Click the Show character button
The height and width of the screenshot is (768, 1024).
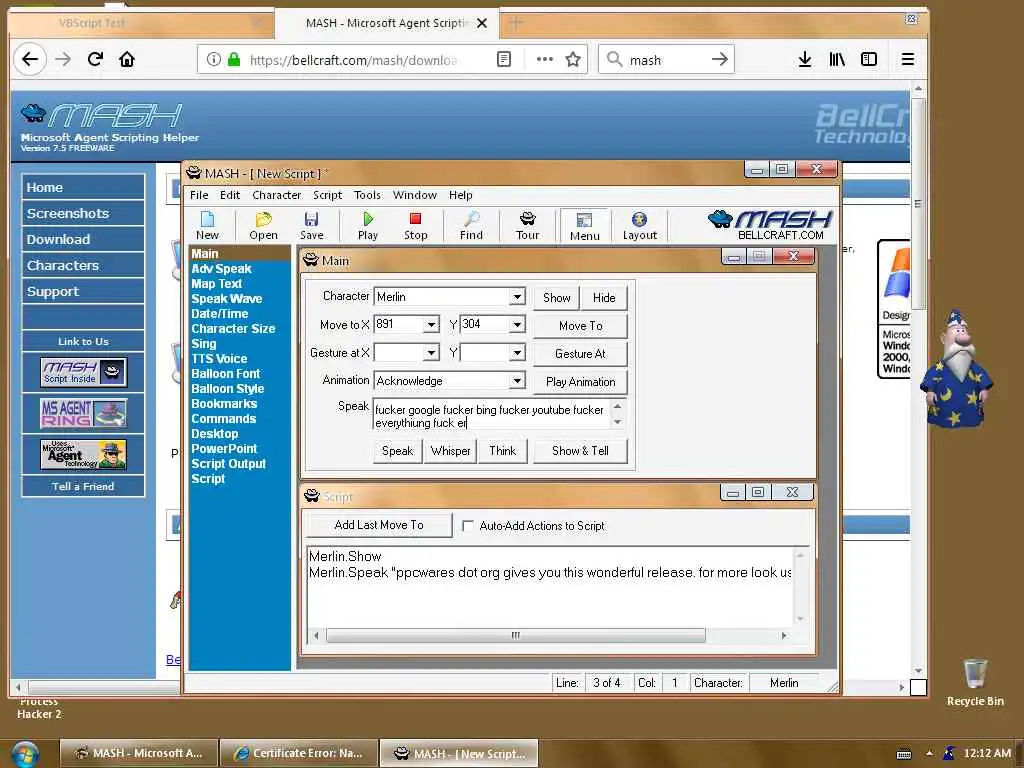point(556,298)
